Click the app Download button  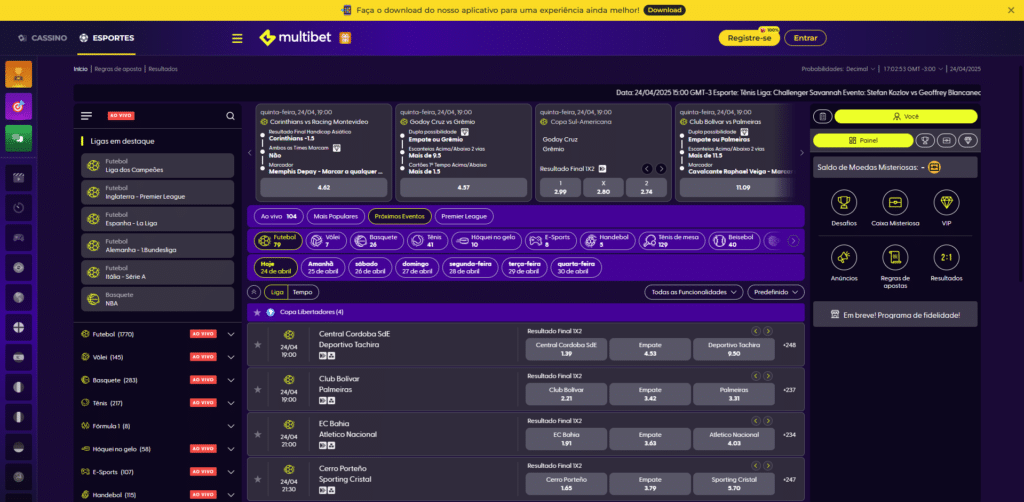coord(664,10)
